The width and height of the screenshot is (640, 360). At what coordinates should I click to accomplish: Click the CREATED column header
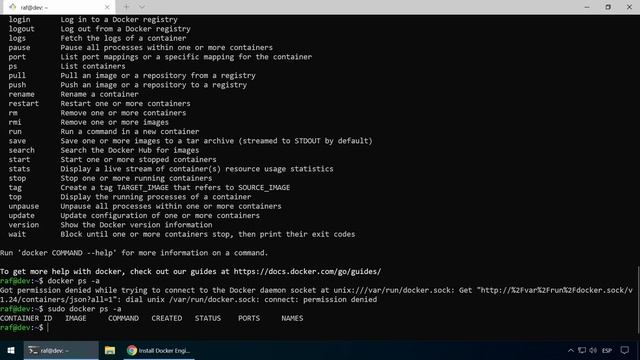pyautogui.click(x=167, y=318)
